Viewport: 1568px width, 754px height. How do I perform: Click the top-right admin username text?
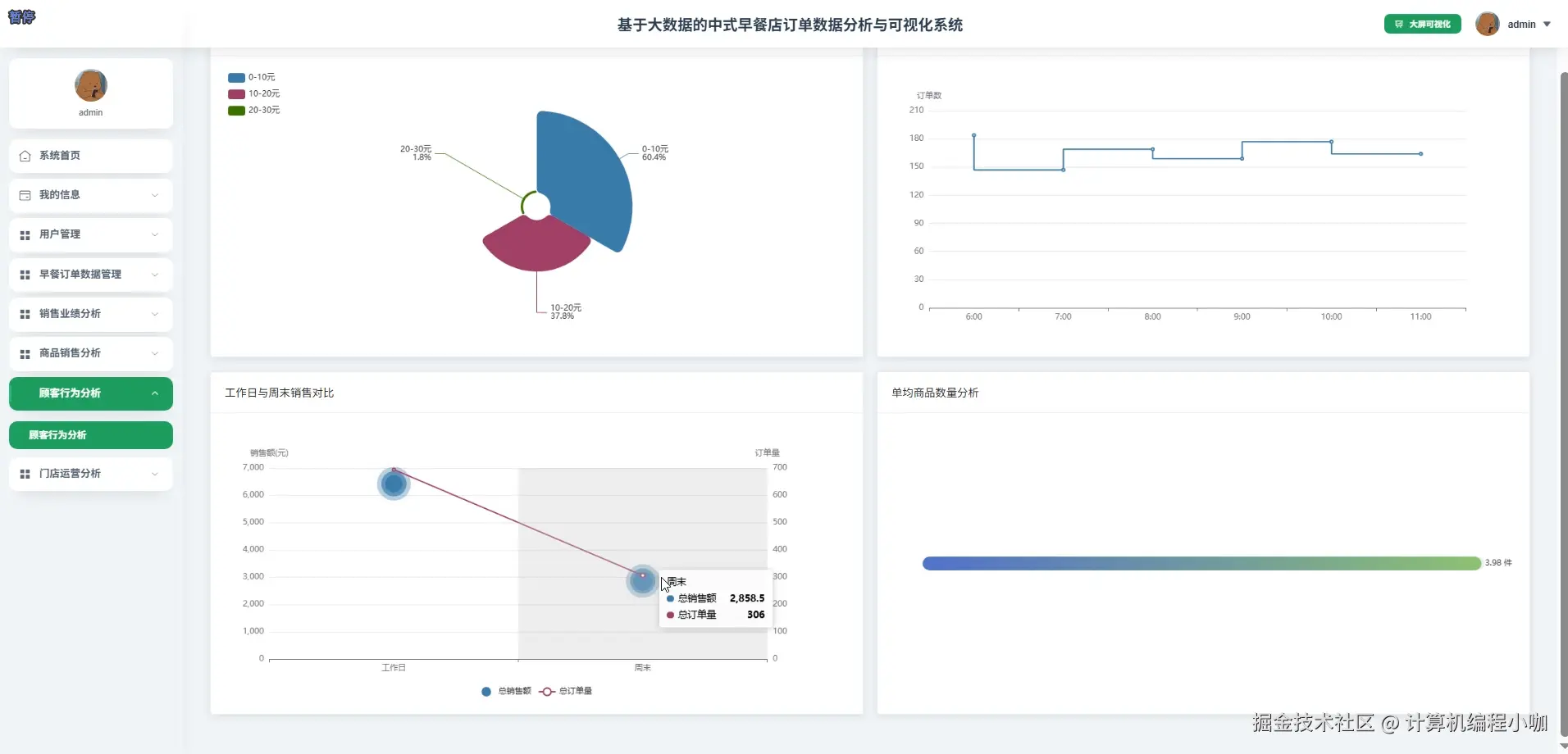pyautogui.click(x=1521, y=25)
